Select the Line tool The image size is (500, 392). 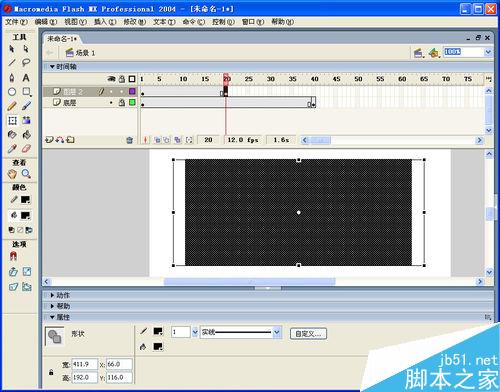[x=12, y=63]
